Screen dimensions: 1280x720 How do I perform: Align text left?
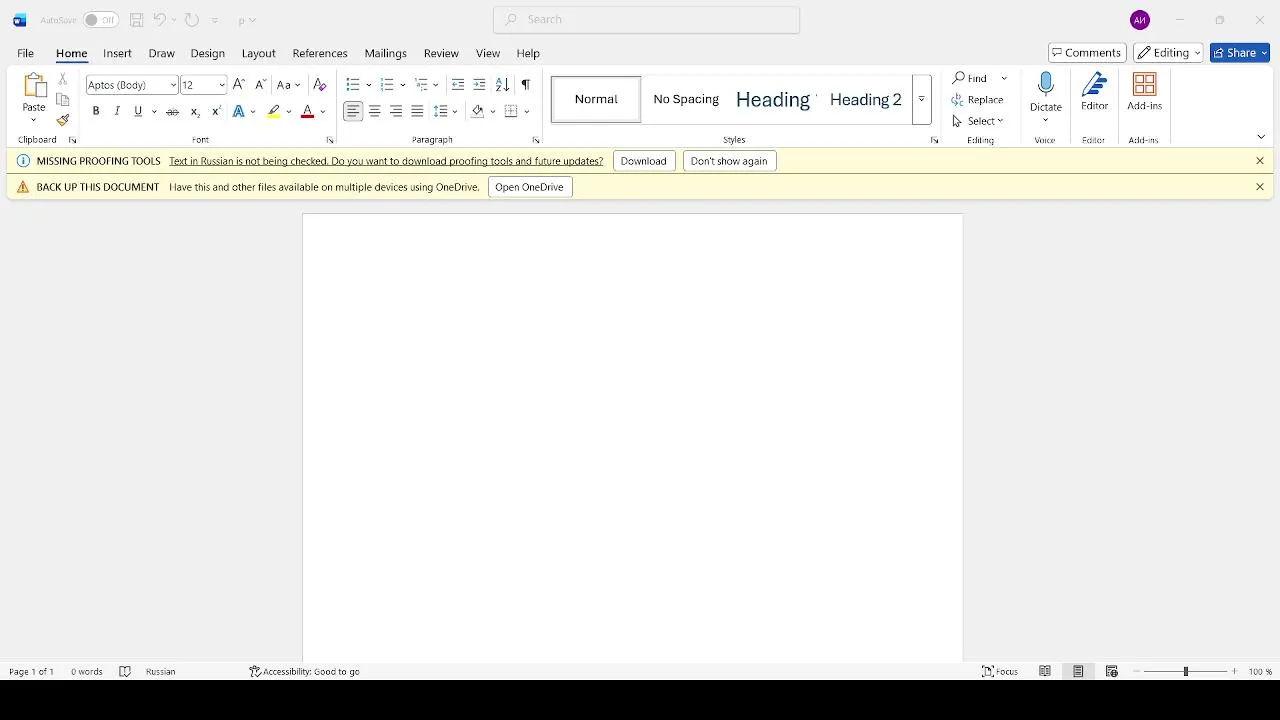353,112
